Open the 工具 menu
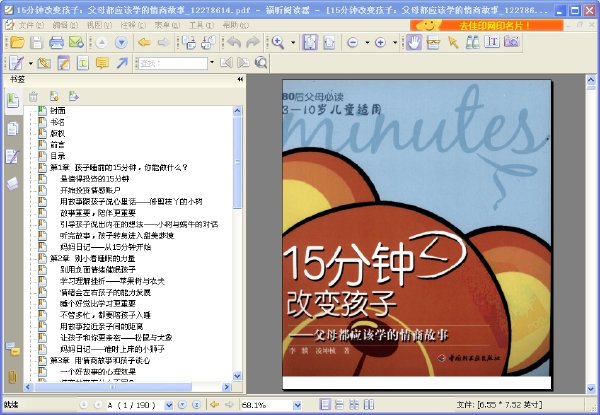The width and height of the screenshot is (600, 415). [x=201, y=25]
